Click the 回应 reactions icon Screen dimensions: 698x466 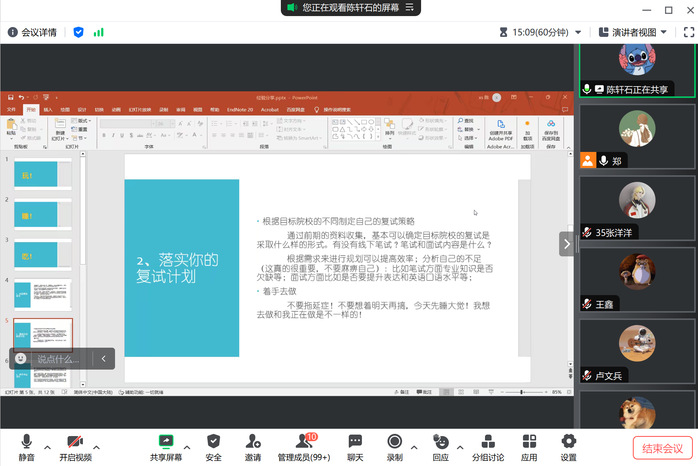(x=441, y=447)
